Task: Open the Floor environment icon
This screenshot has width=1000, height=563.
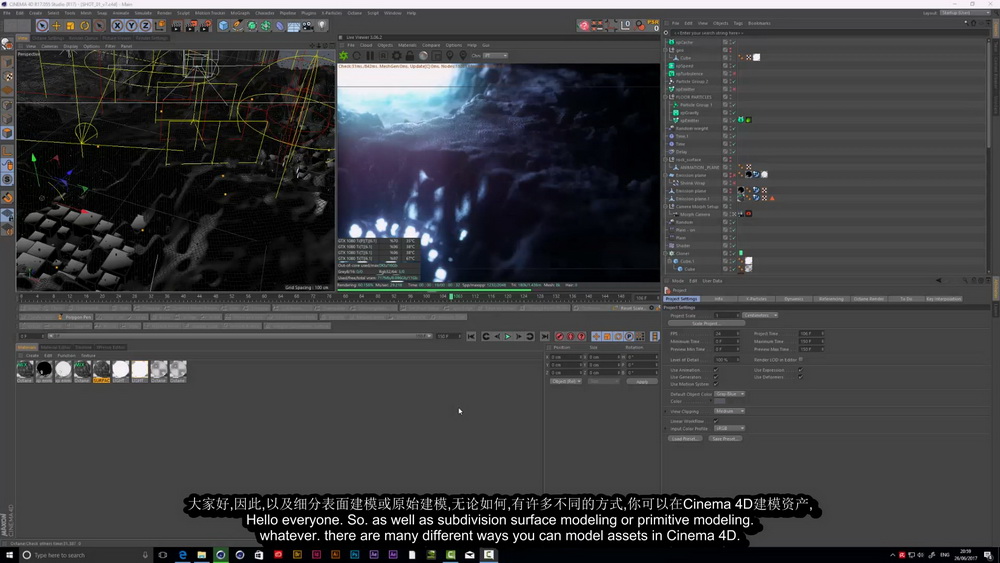Action: click(293, 26)
